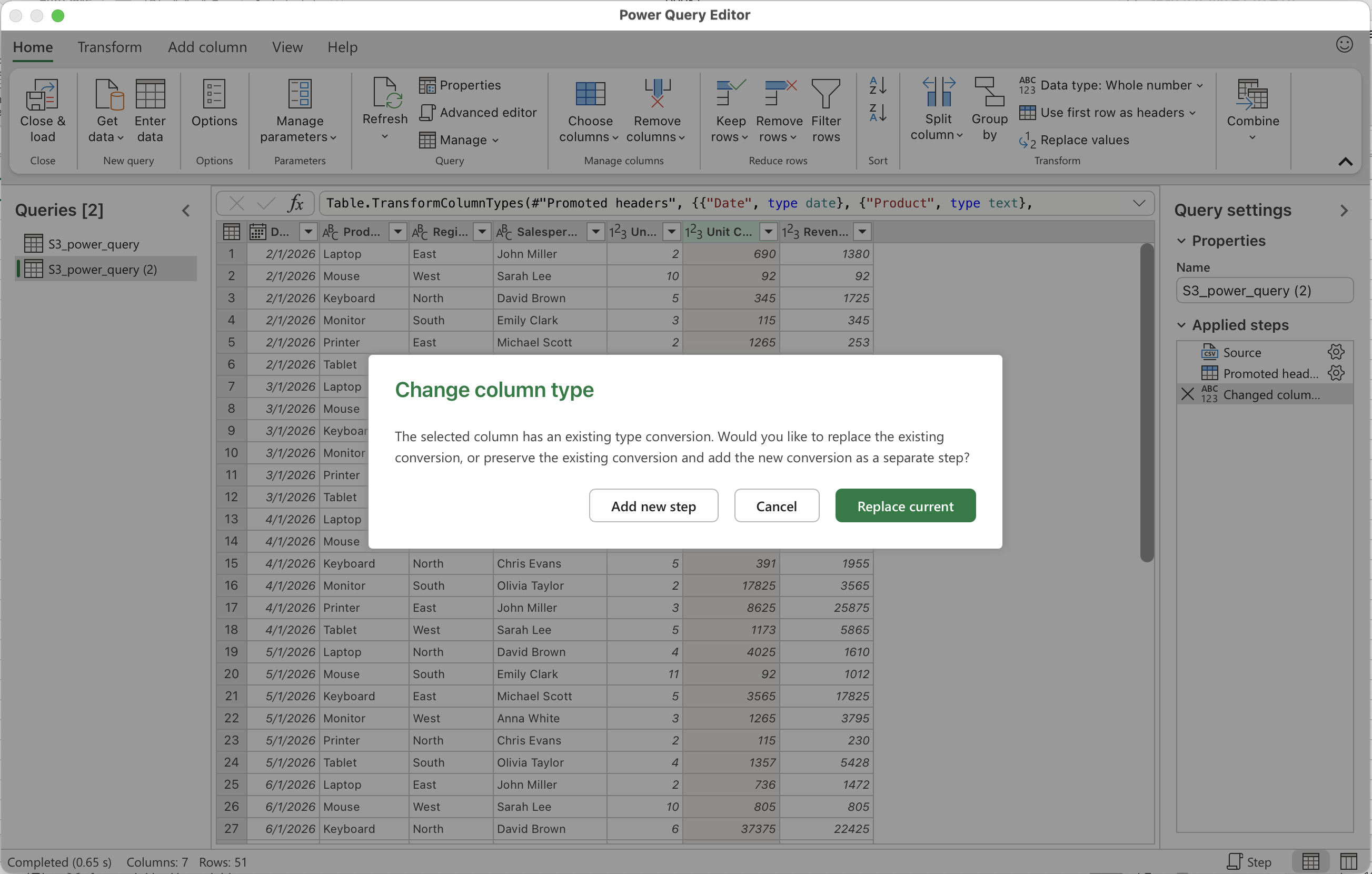Switch to Home tab

pyautogui.click(x=33, y=47)
